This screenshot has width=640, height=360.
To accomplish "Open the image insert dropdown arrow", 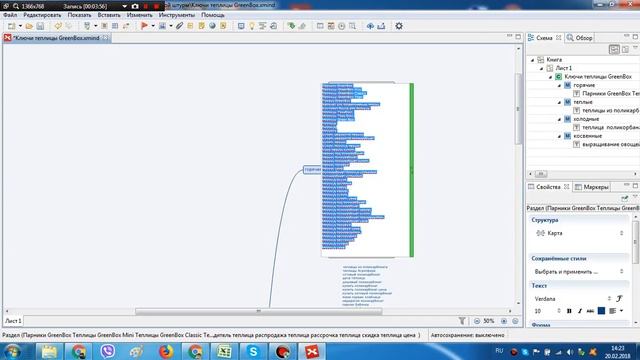I will (171, 26).
